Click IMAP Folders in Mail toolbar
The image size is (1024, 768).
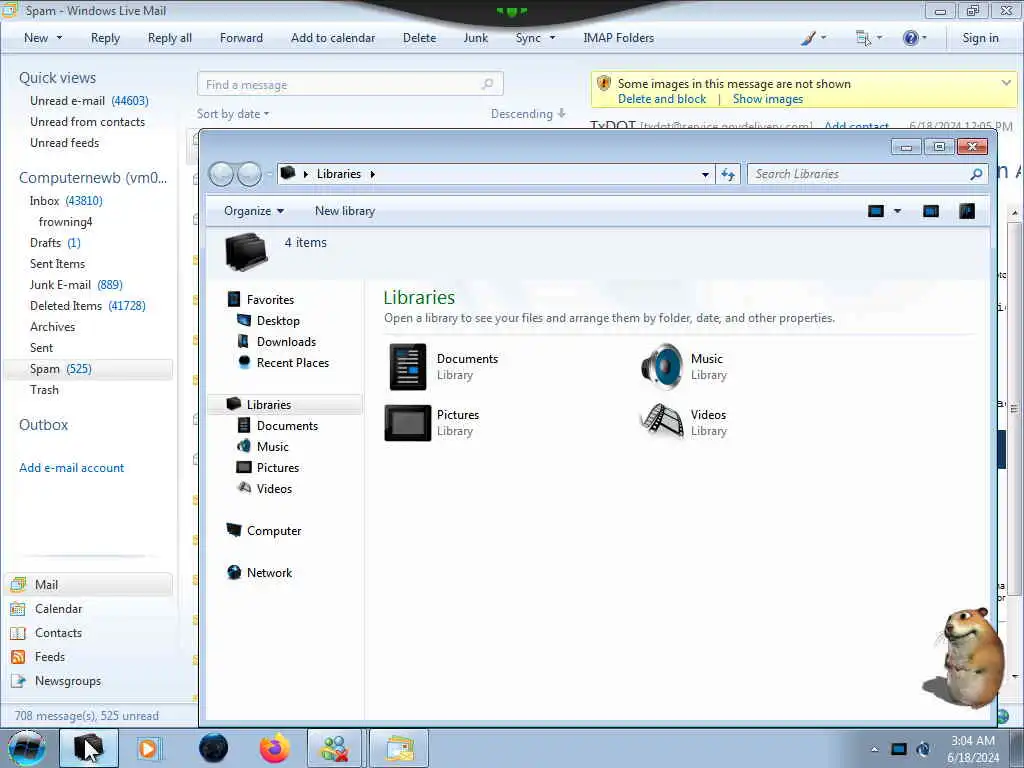618,38
